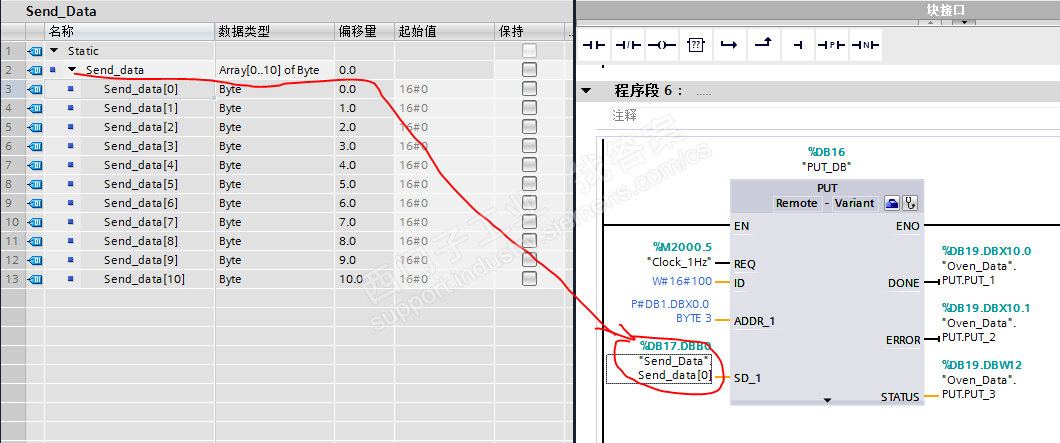Click the tag icon in Send_data[10] row

pos(34,279)
